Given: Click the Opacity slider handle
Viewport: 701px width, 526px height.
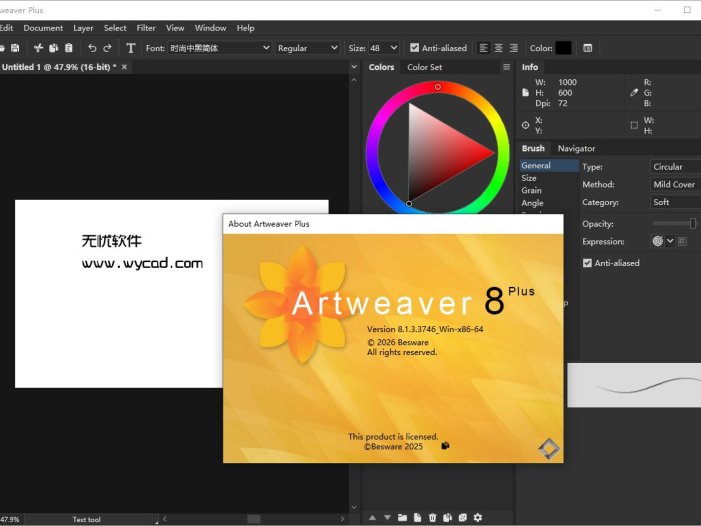Looking at the screenshot, I should (693, 223).
